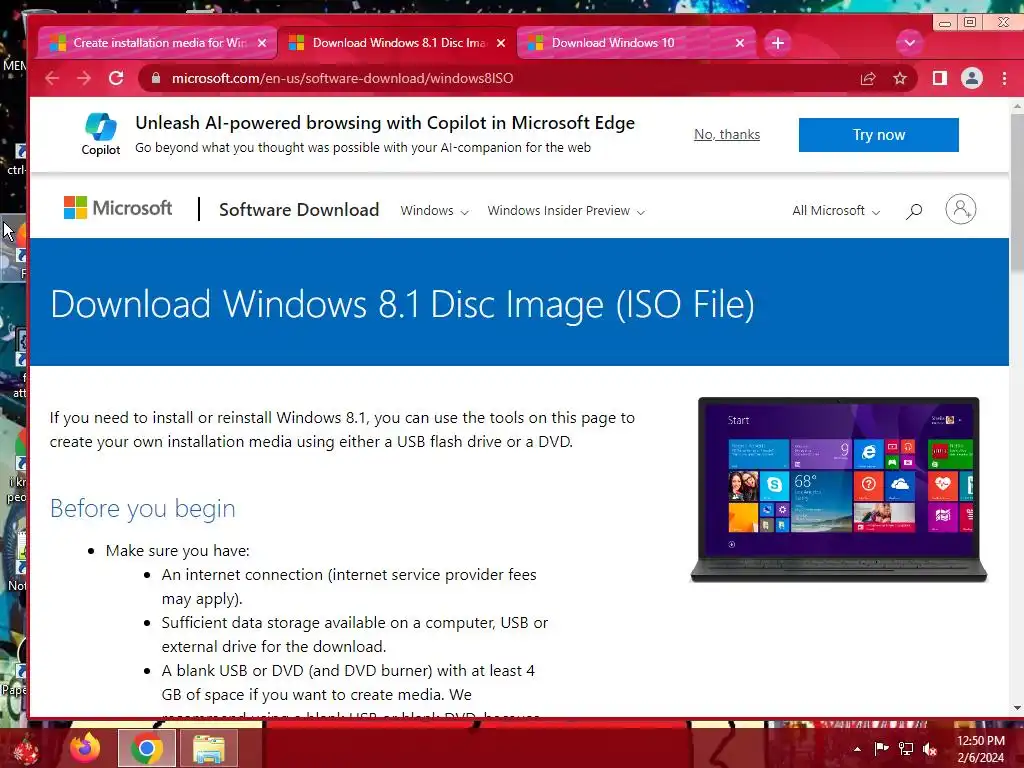
Task: Click the 'Unleash AI-powered browsing' headline
Action: (x=385, y=123)
